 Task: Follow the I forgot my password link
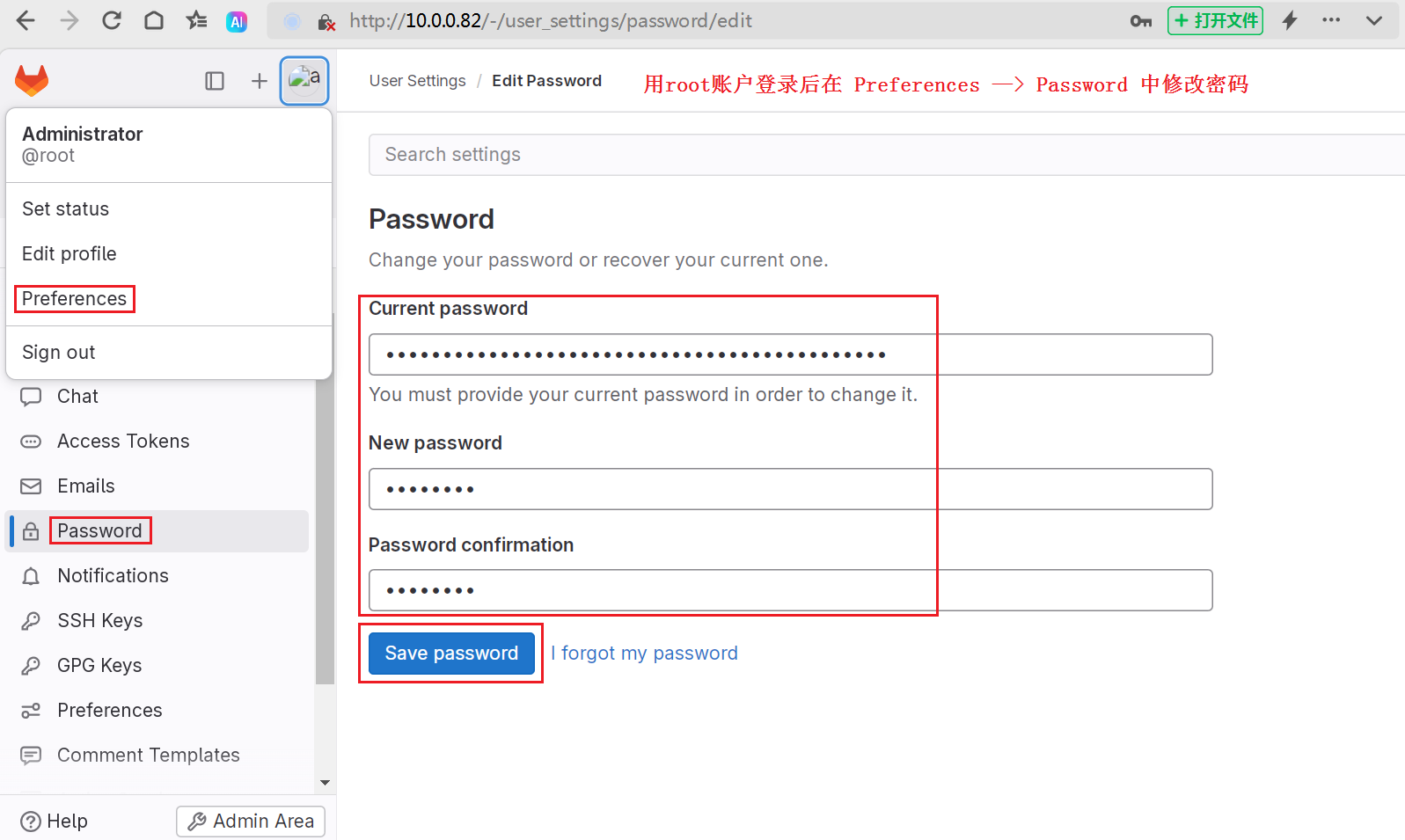[649, 654]
